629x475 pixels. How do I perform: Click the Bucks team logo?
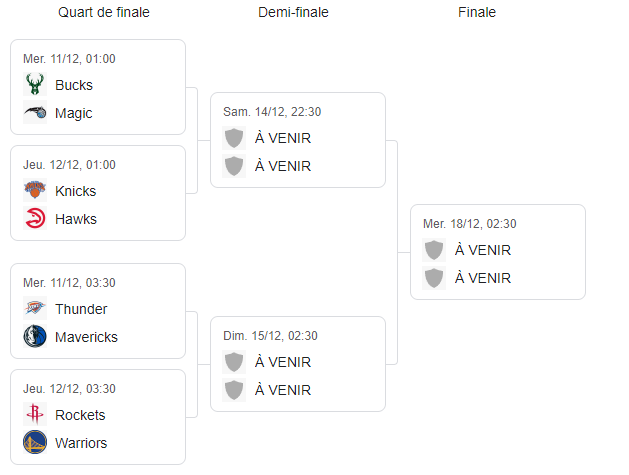[35, 85]
